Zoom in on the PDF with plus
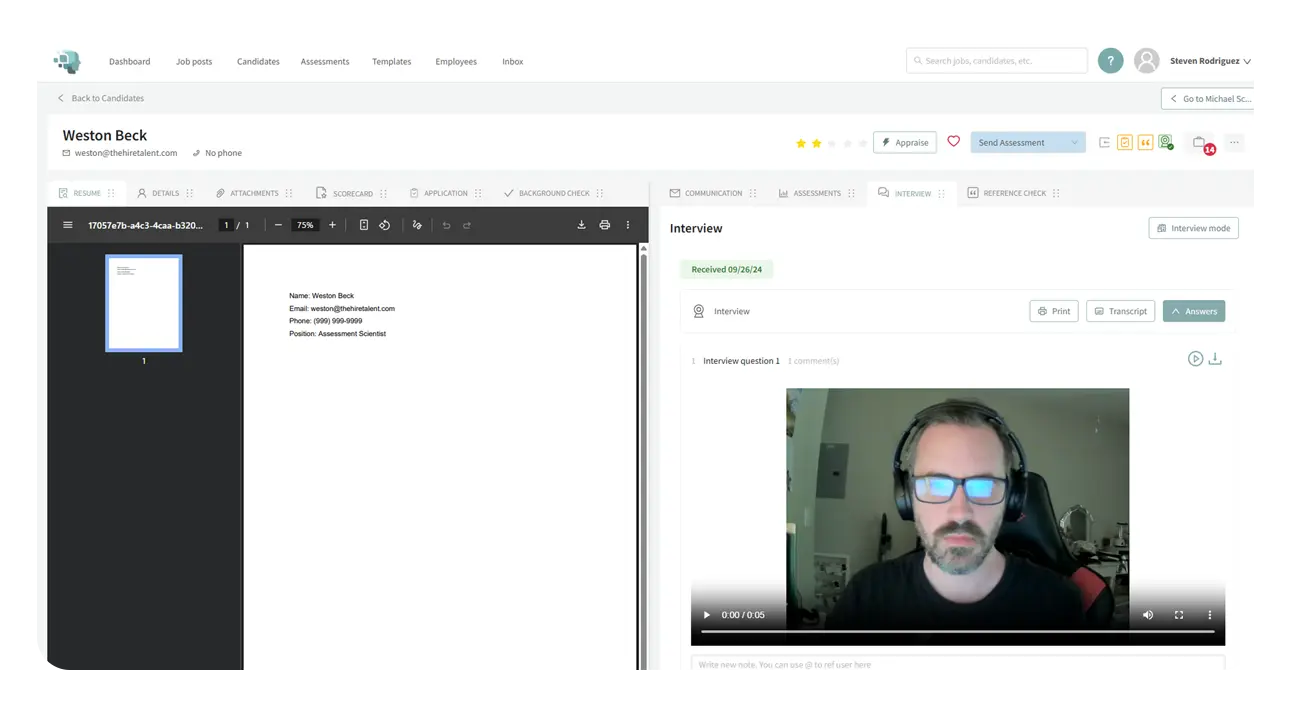Screen dimensions: 1297x725 coord(333,225)
